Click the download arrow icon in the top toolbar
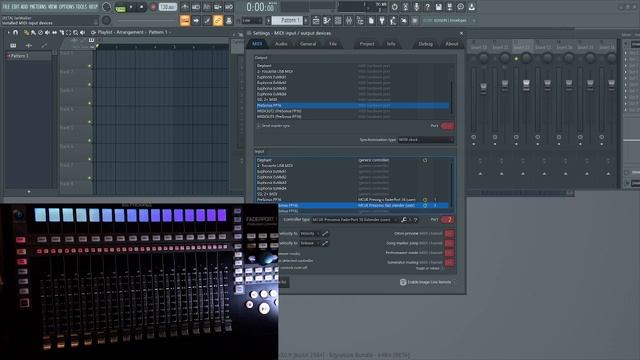This screenshot has width=640, height=360. (471, 7)
